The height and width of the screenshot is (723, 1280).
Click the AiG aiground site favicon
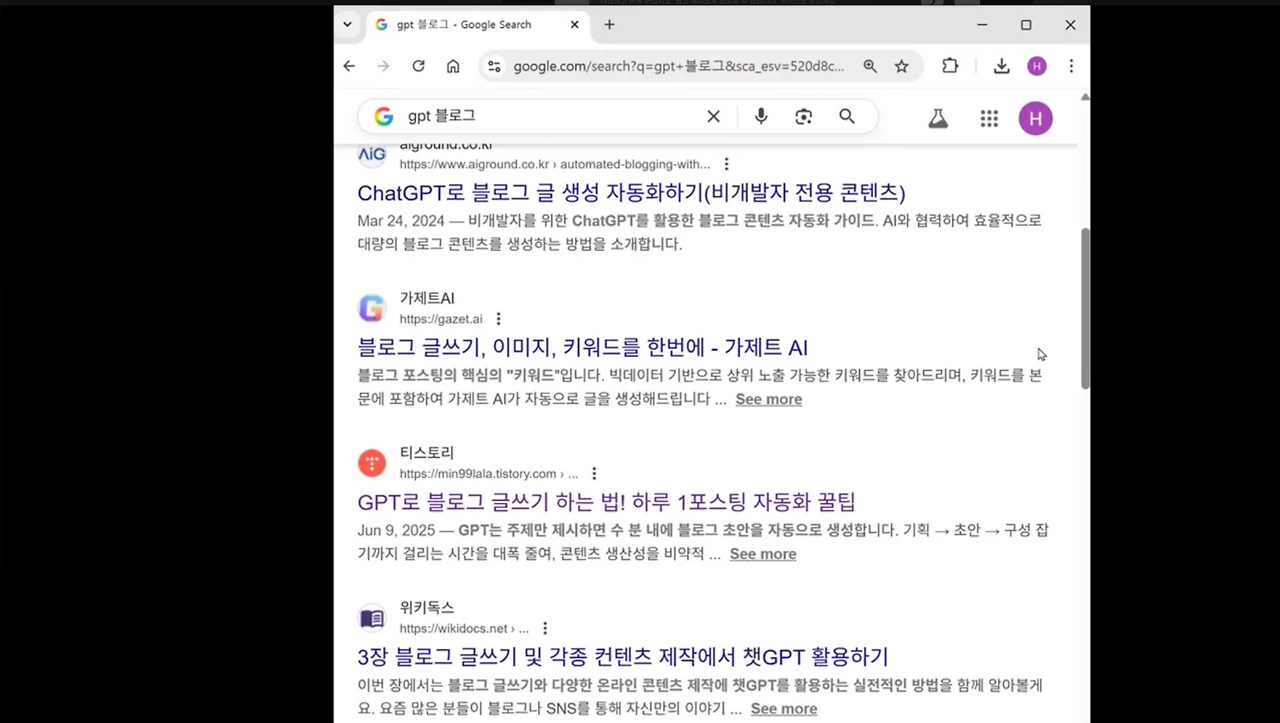(x=372, y=155)
